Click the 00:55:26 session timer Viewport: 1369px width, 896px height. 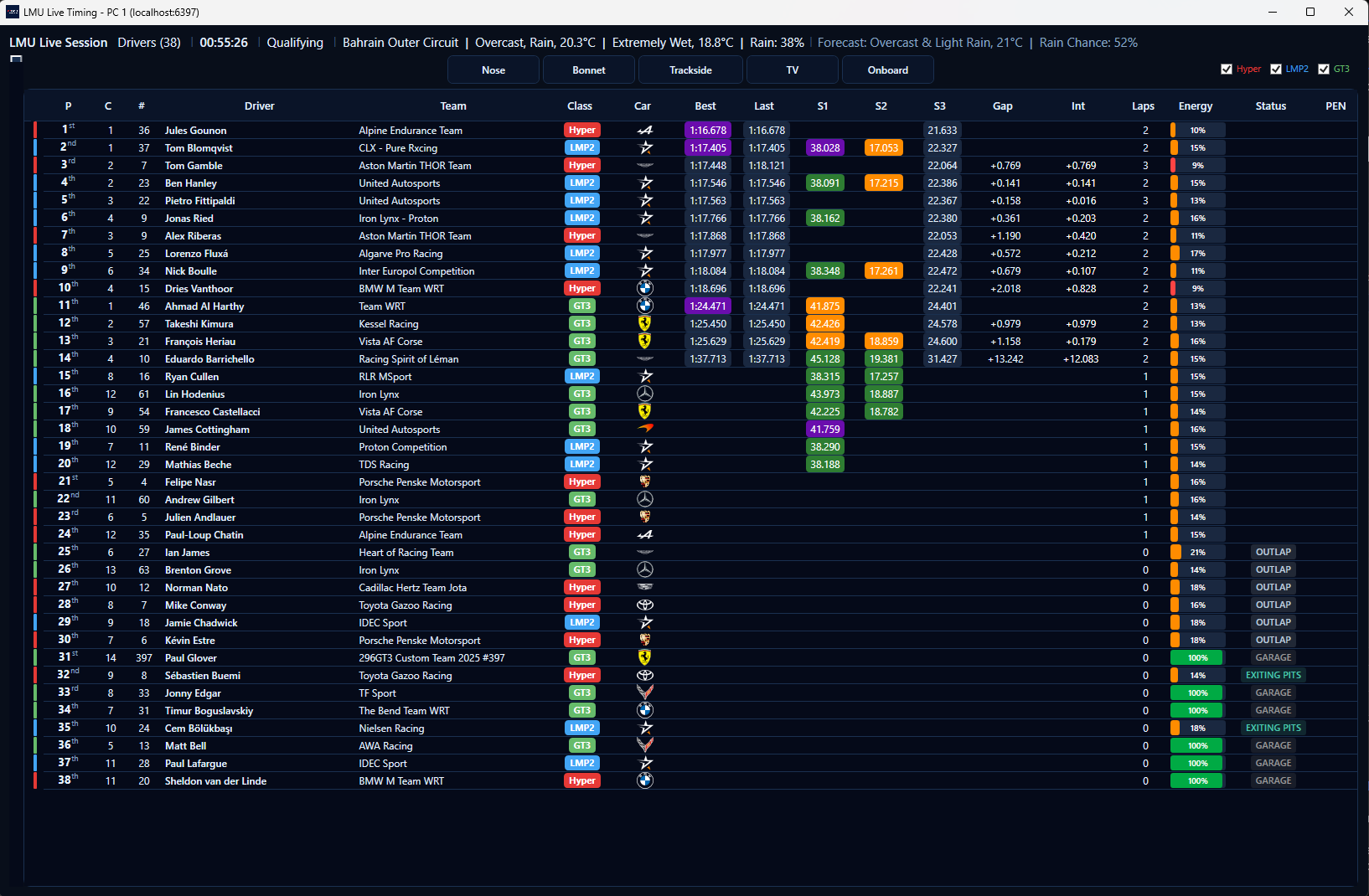pyautogui.click(x=224, y=43)
